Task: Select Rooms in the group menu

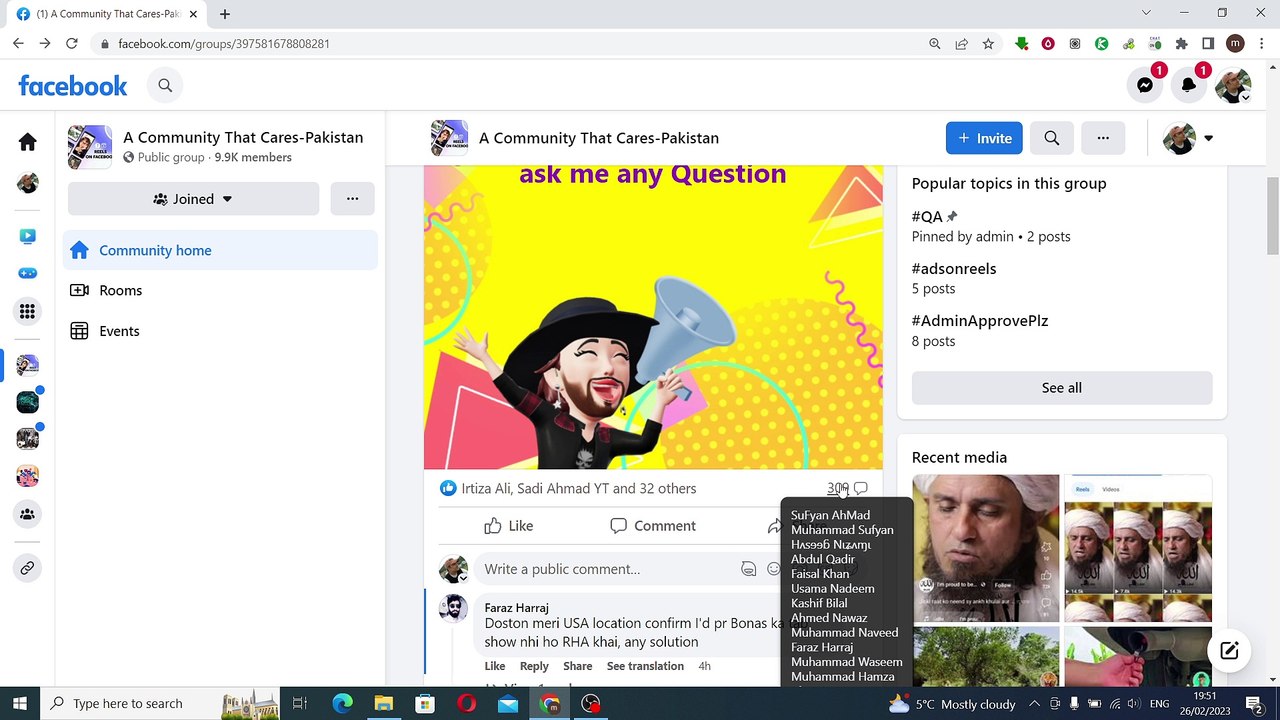Action: 120,290
